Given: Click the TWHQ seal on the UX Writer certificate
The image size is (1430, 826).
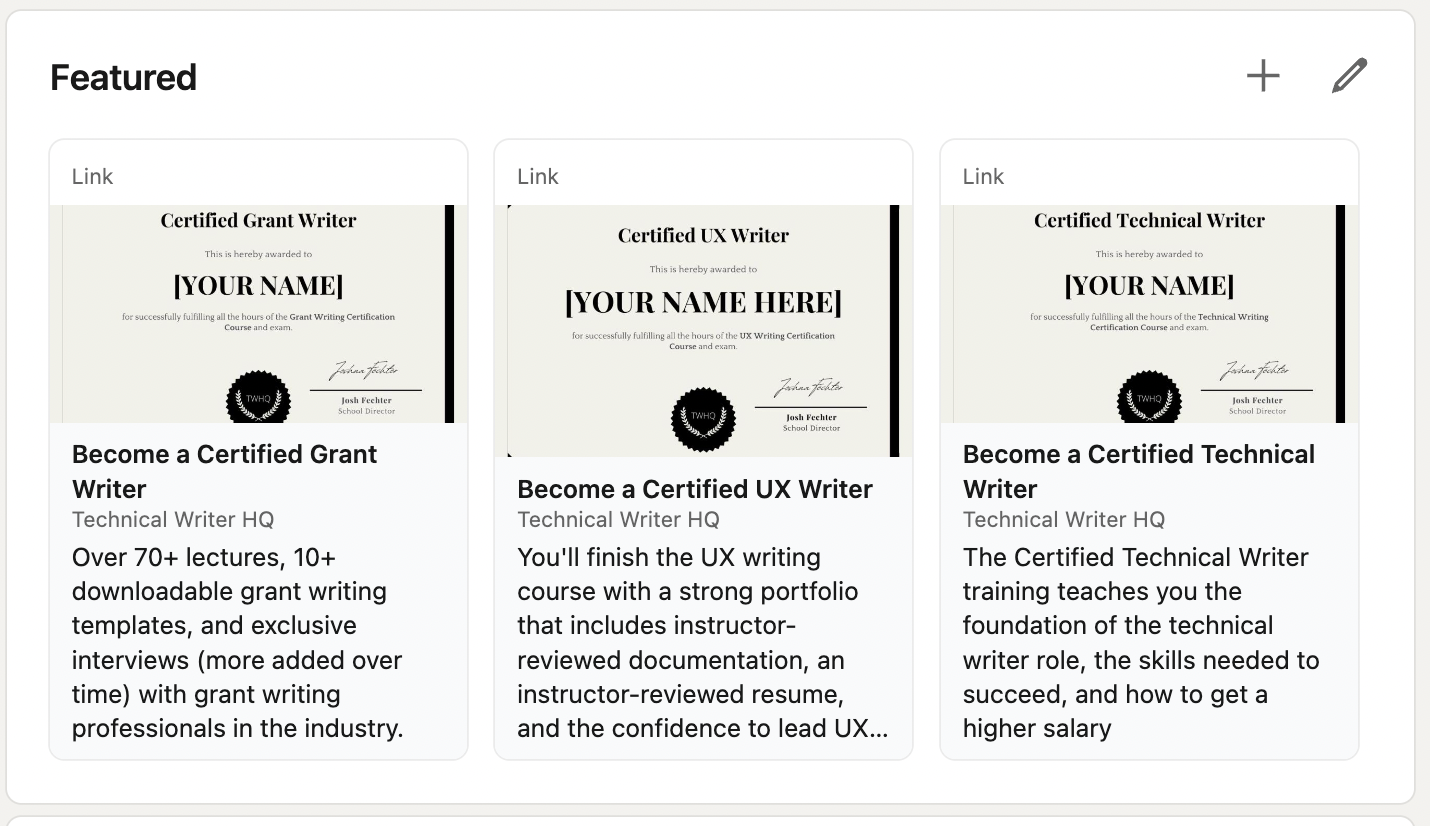Looking at the screenshot, I should 703,420.
